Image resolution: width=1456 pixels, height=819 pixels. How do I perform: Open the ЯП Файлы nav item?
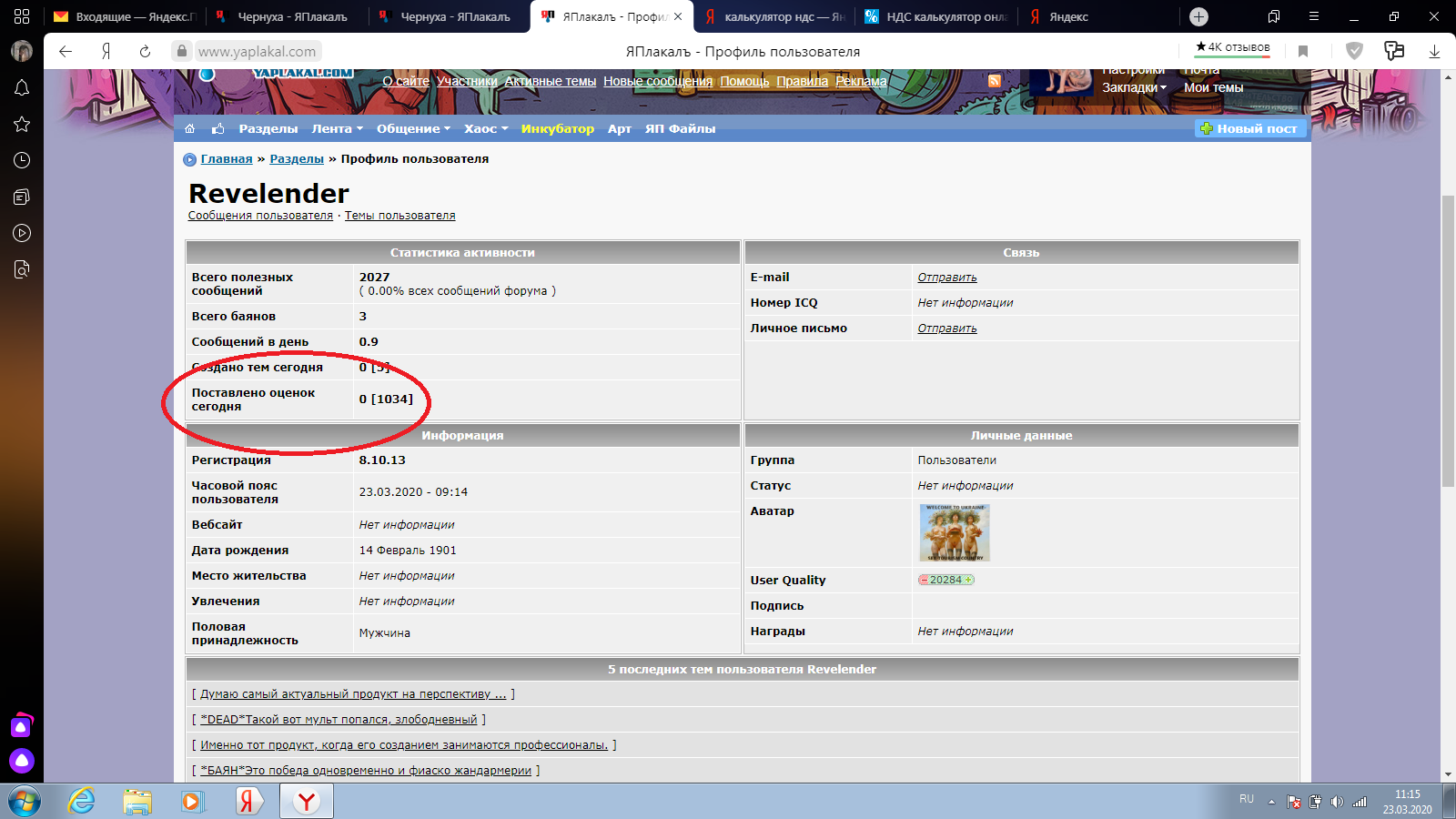point(681,128)
